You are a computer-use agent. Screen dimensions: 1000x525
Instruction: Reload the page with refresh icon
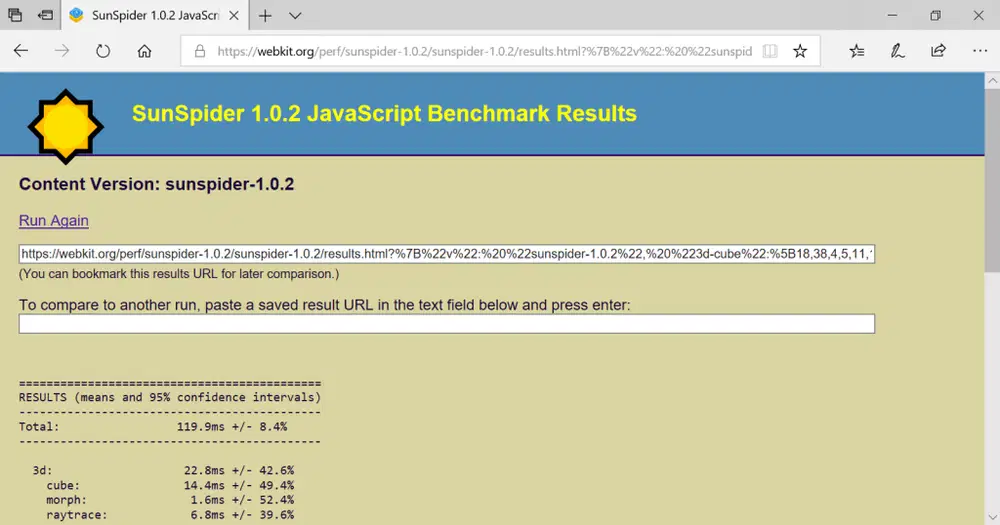pyautogui.click(x=103, y=51)
